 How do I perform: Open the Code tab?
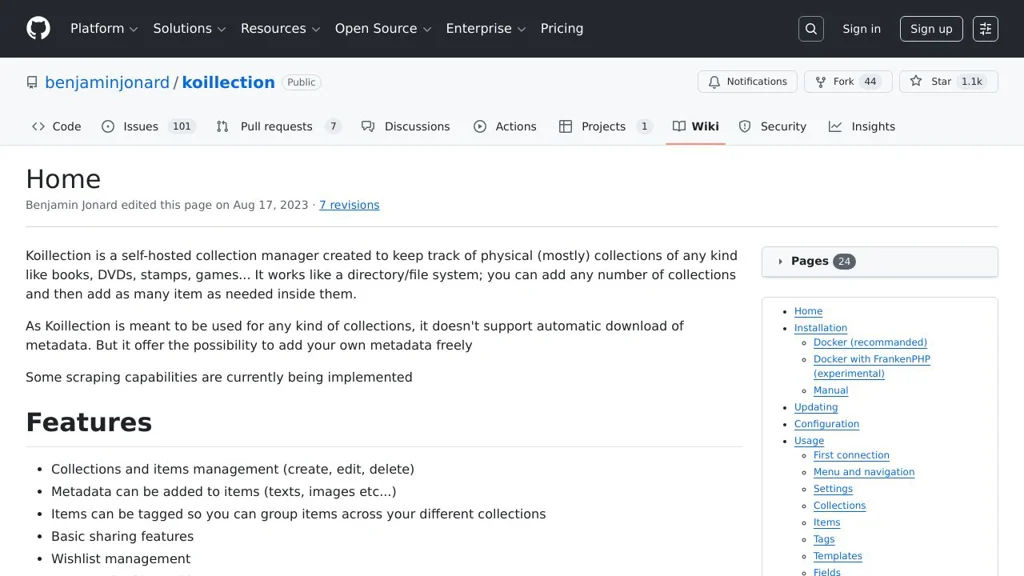56,127
